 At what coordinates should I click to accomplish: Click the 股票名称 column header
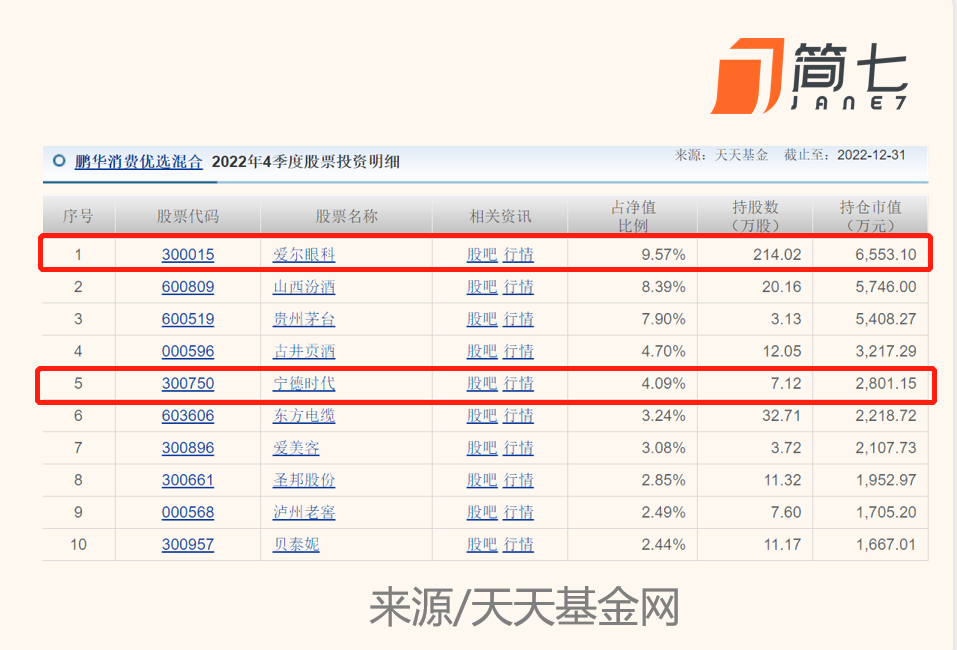tap(347, 216)
